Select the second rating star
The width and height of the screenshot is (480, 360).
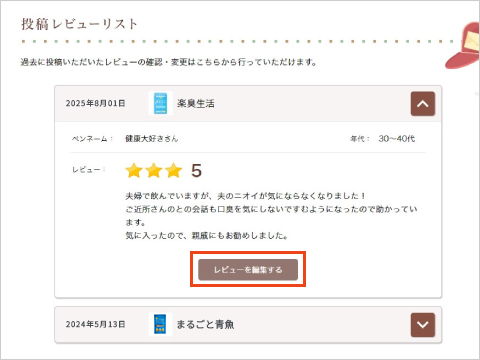(154, 170)
